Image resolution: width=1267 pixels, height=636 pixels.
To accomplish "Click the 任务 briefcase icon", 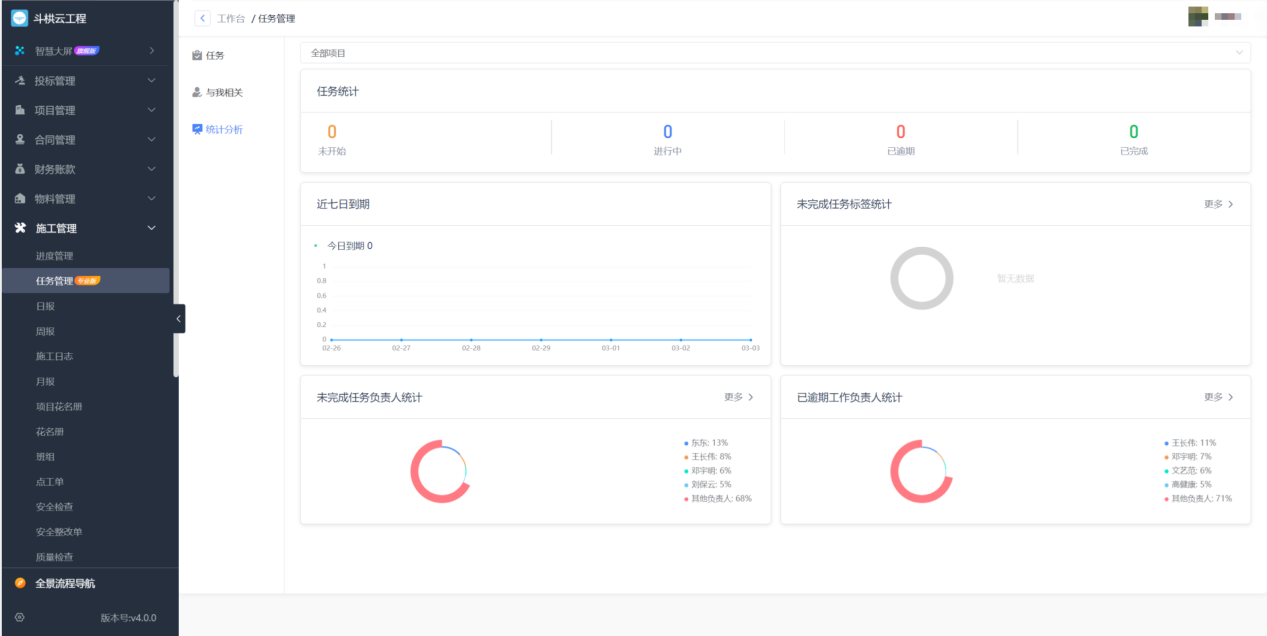I will tap(197, 56).
